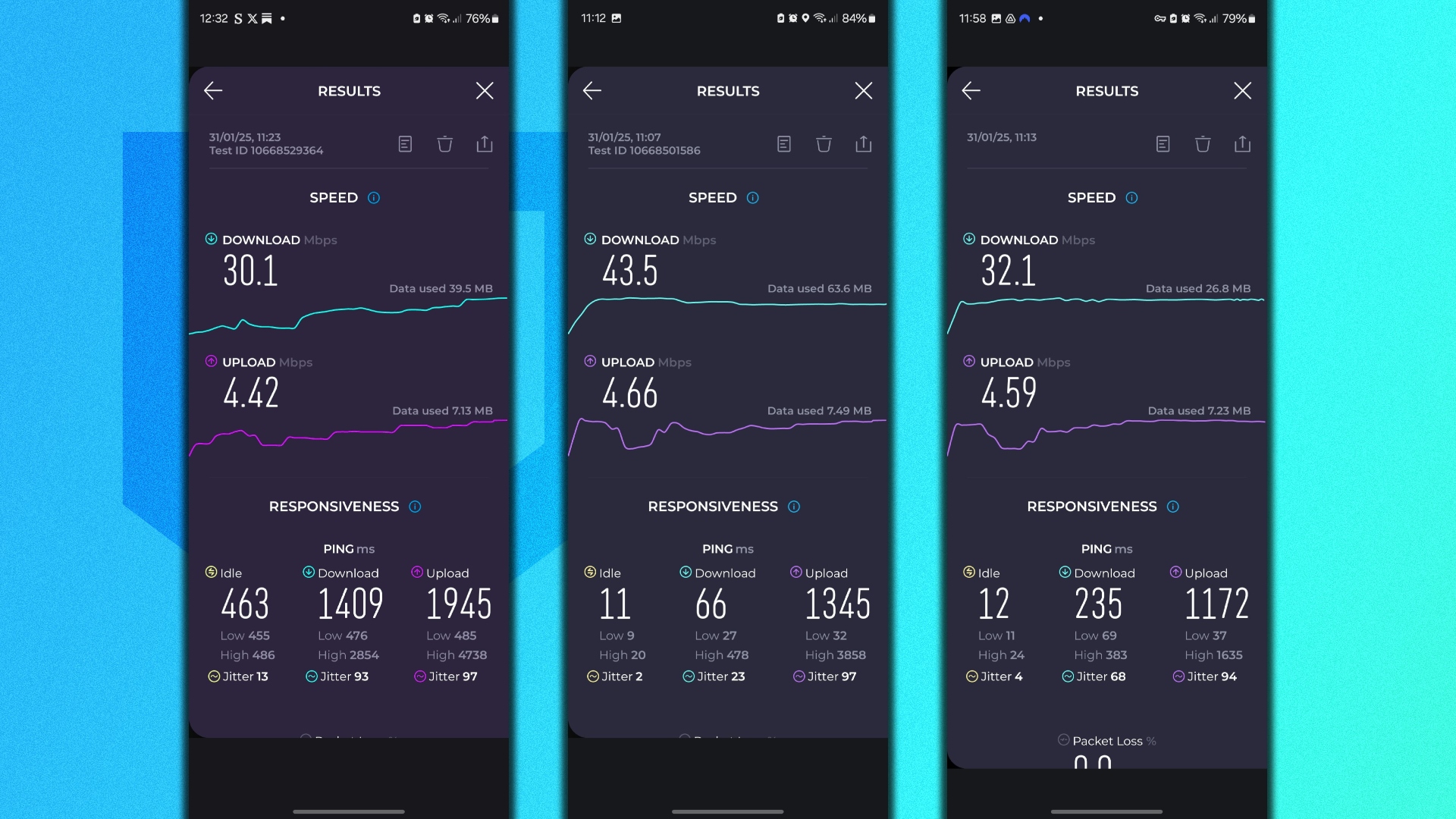Click the share icon on left result
Viewport: 1456px width, 819px height.
point(484,144)
